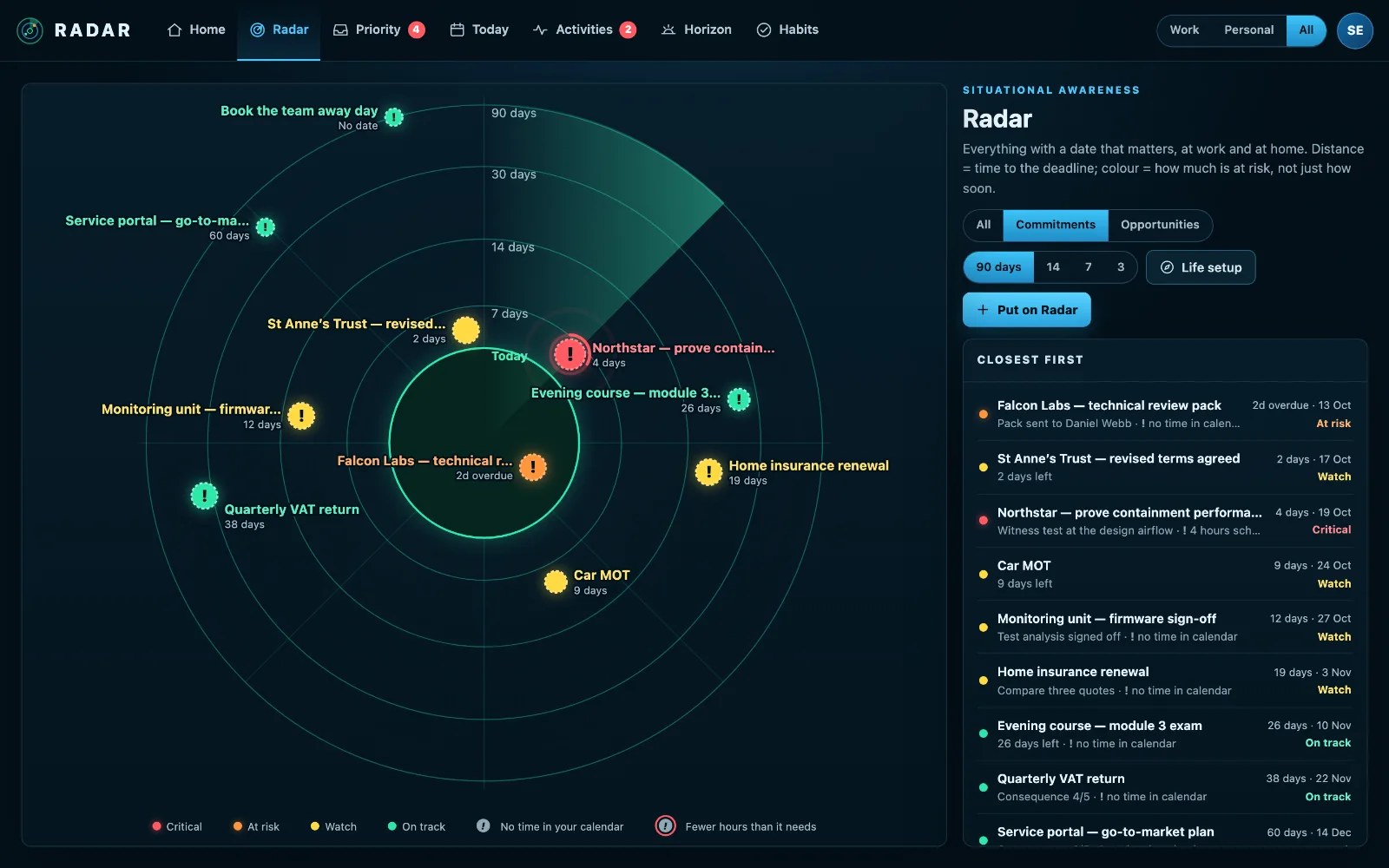Switch to the Priority tab

[379, 30]
